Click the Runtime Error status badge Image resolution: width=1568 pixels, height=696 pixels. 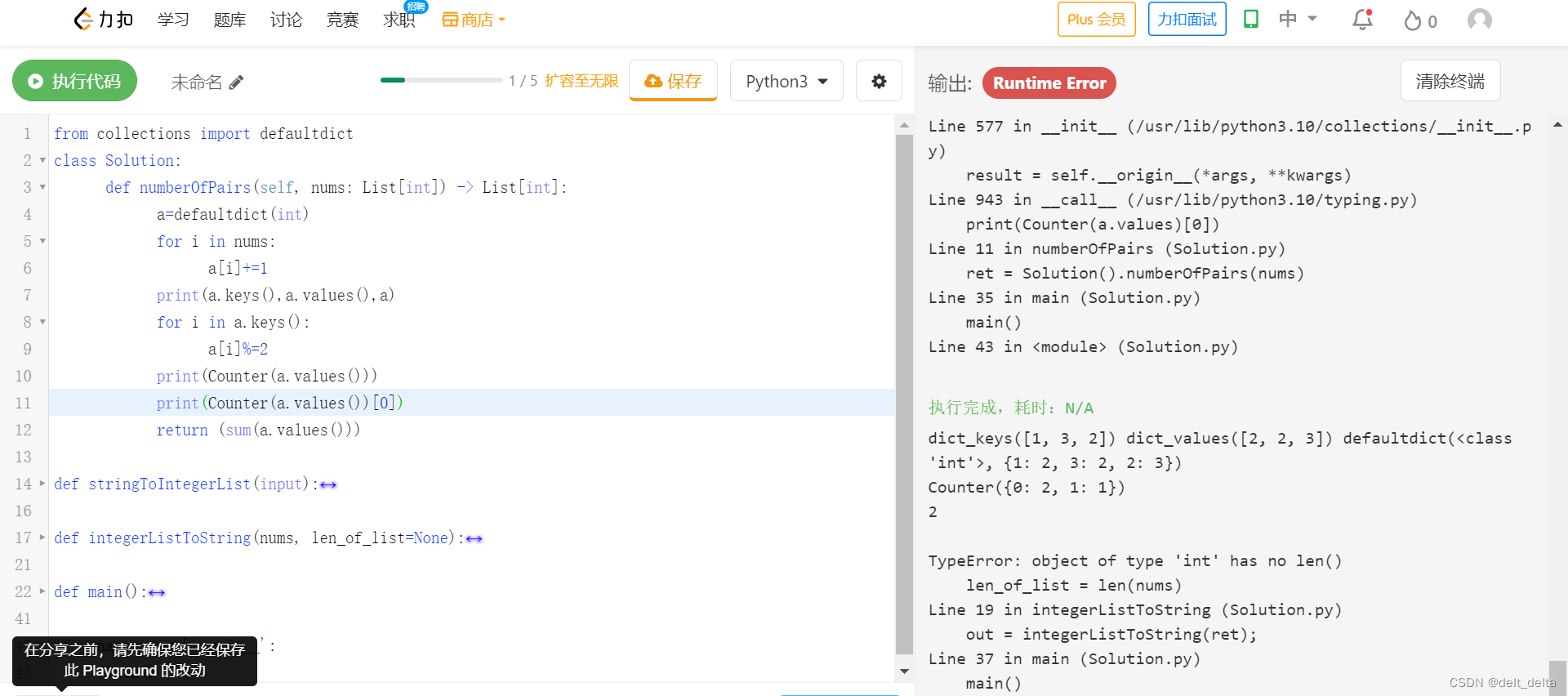[1049, 83]
